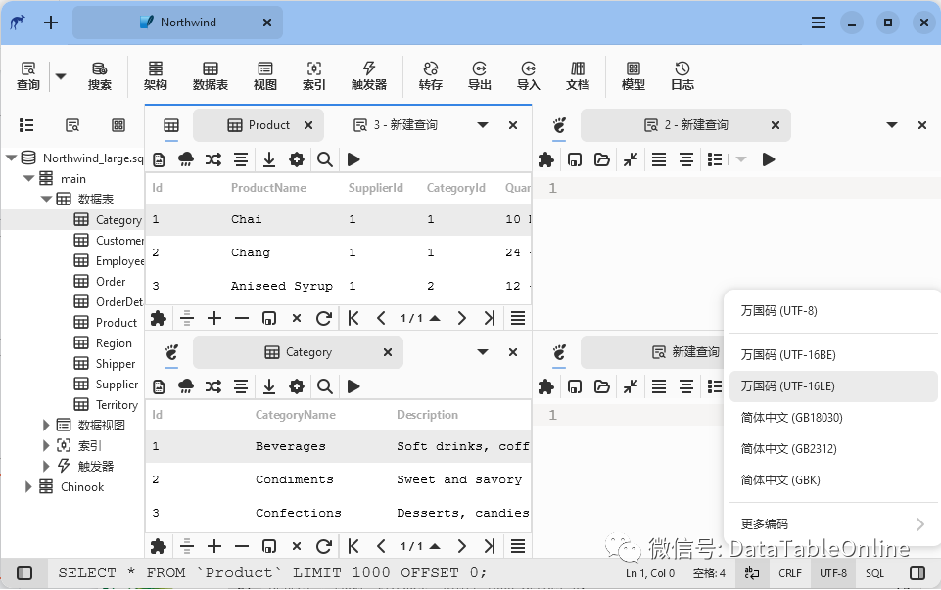Open the 更多编码 submenu

click(x=833, y=524)
